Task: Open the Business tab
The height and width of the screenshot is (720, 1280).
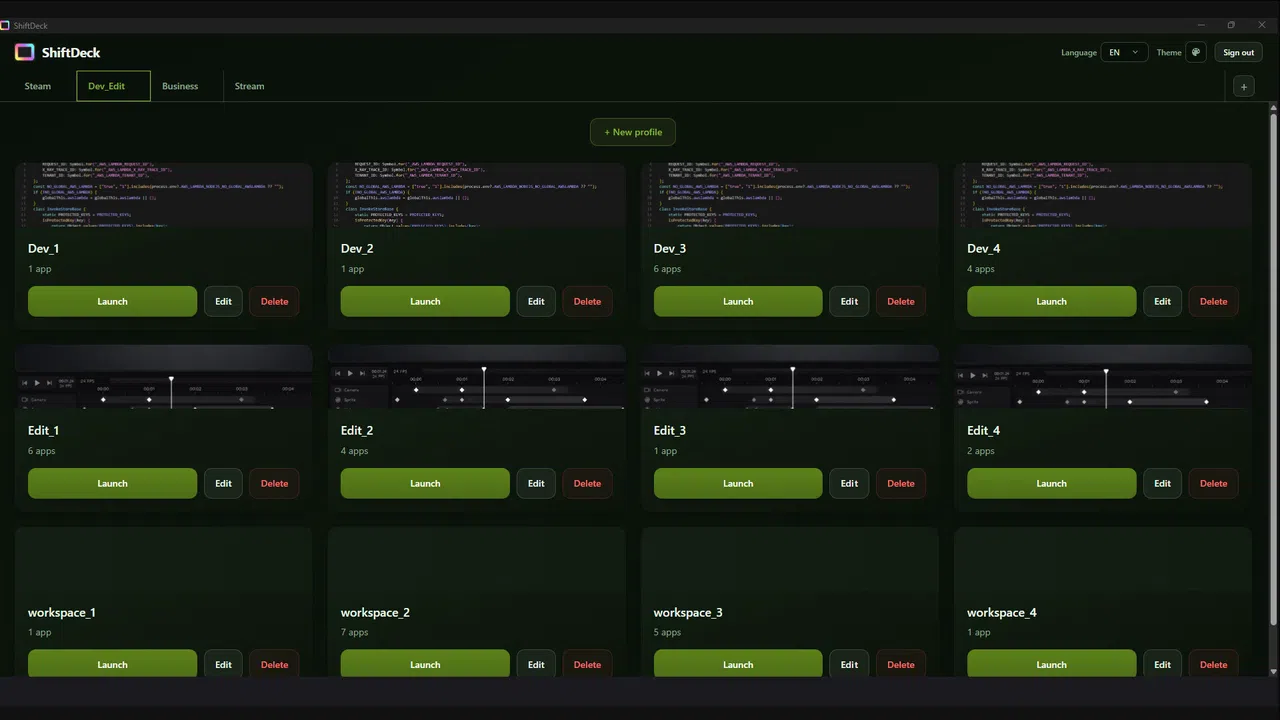Action: click(180, 86)
